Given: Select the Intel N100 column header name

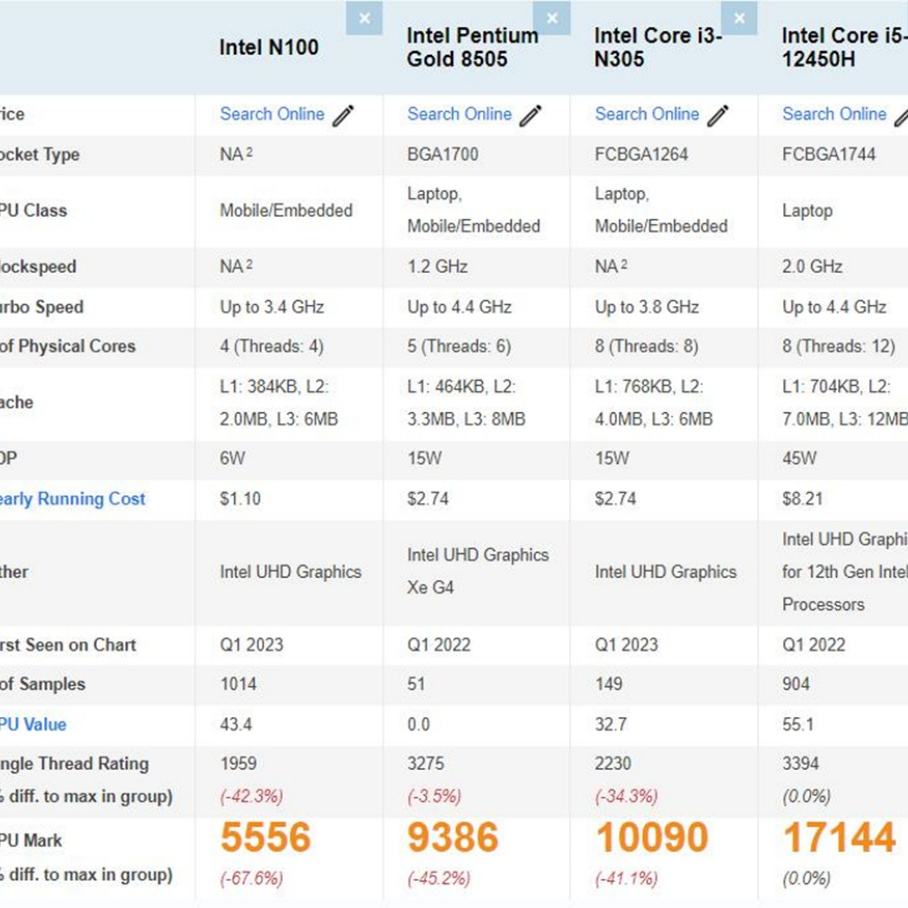Looking at the screenshot, I should click(269, 47).
